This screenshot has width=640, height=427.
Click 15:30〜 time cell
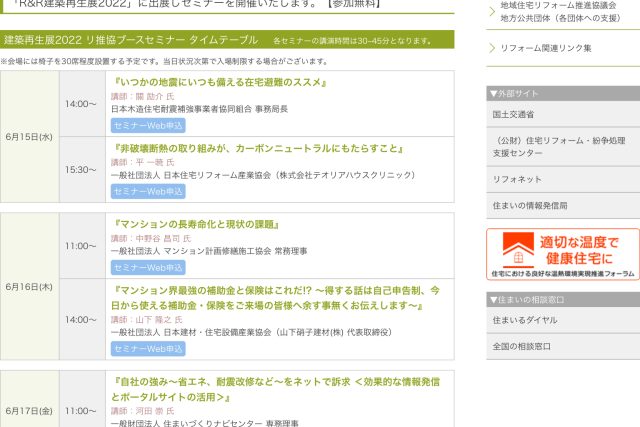coord(82,170)
